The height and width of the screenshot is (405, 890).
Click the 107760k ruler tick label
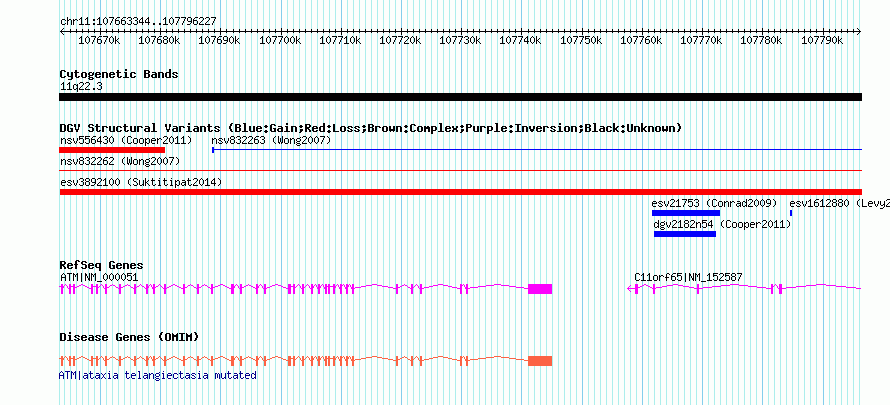(641, 40)
